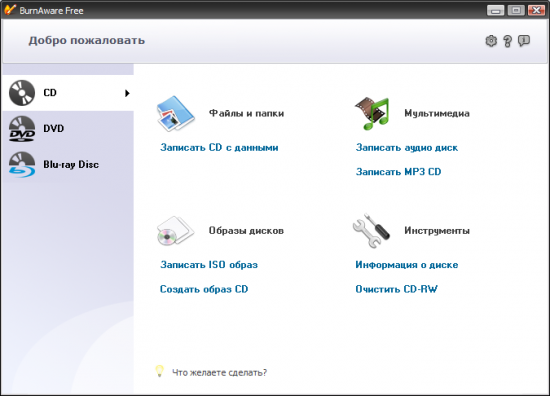This screenshot has width=550, height=396.
Task: Open Создать образ CD
Action: [x=204, y=289]
